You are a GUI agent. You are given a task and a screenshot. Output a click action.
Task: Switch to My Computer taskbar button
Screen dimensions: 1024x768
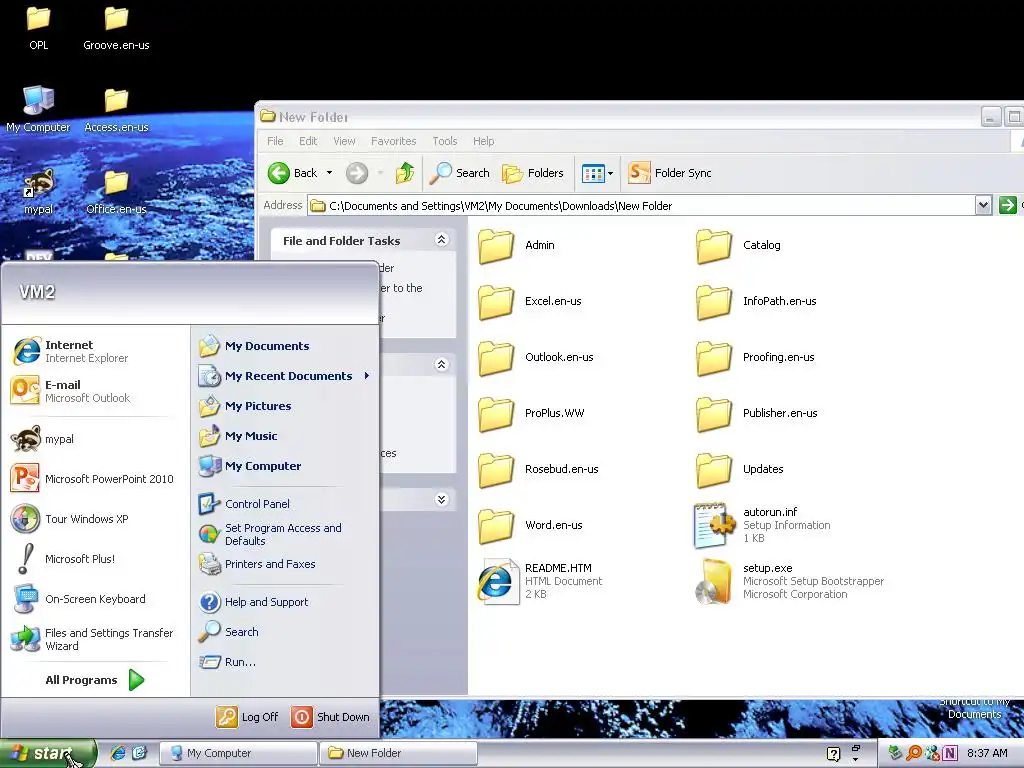(x=238, y=753)
